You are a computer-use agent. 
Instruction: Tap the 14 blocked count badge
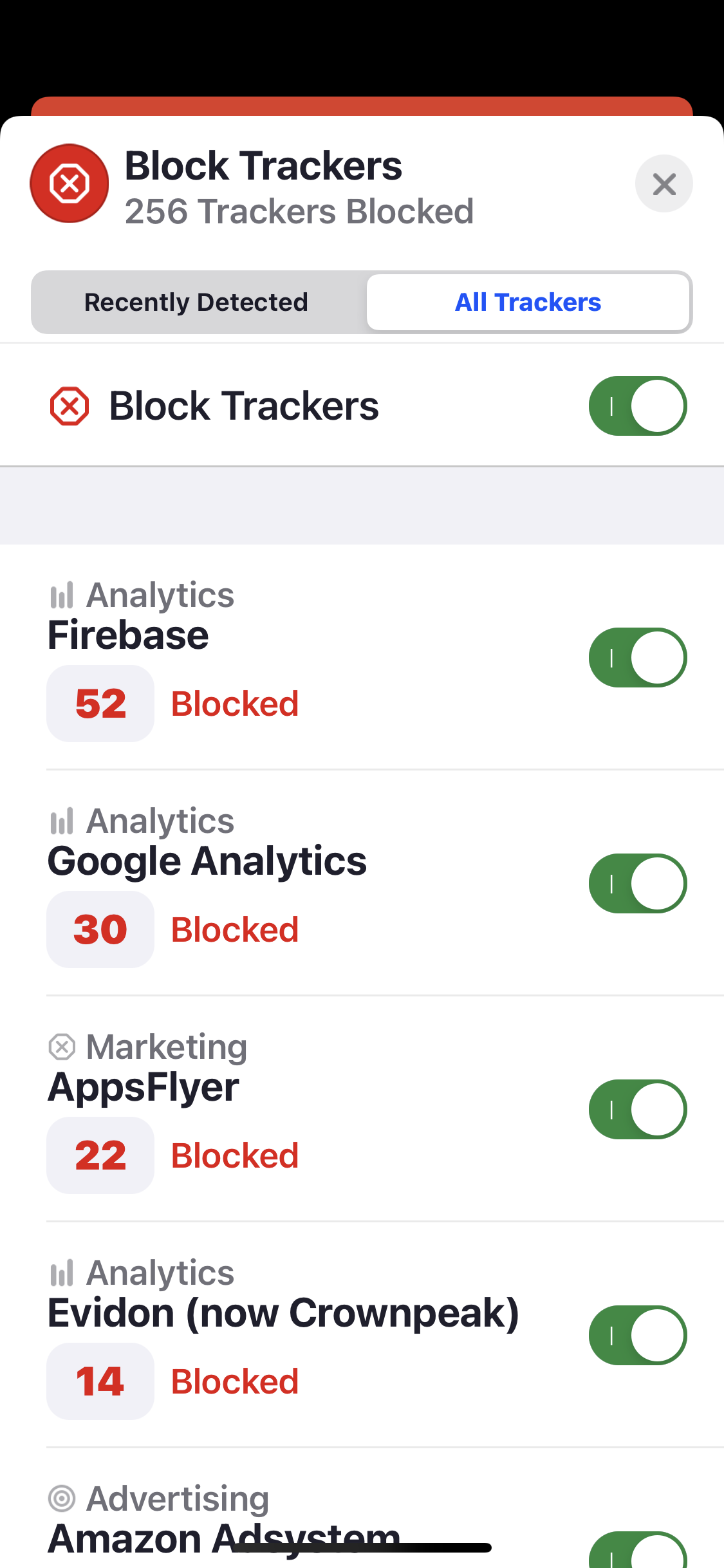click(100, 1381)
